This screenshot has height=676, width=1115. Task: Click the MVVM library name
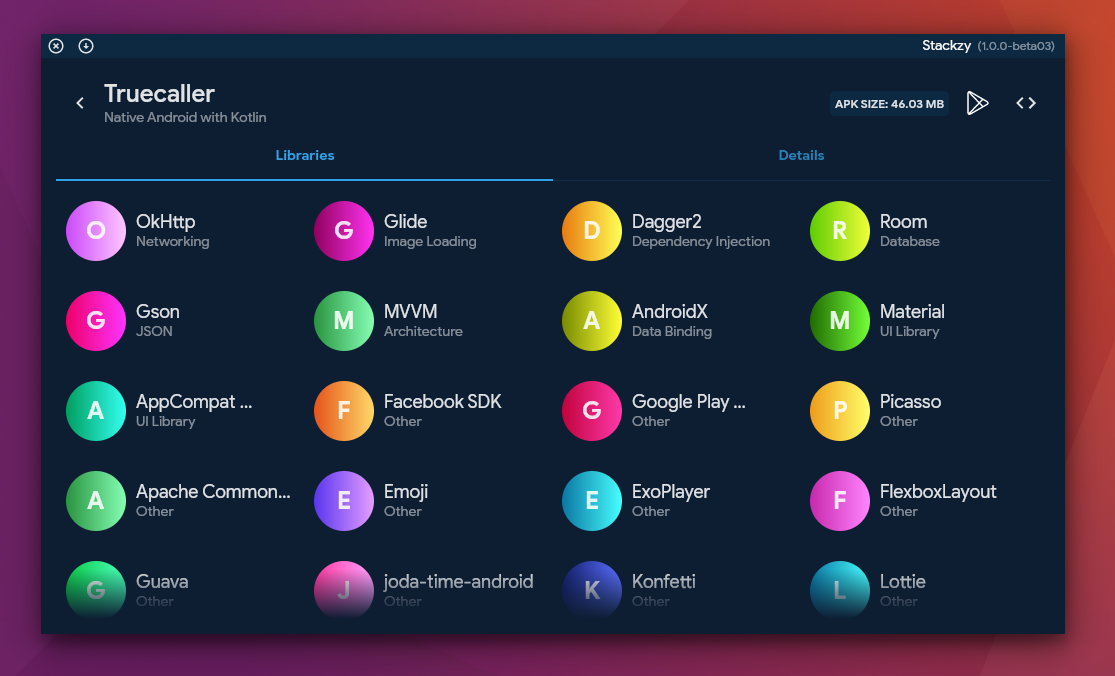click(x=410, y=311)
